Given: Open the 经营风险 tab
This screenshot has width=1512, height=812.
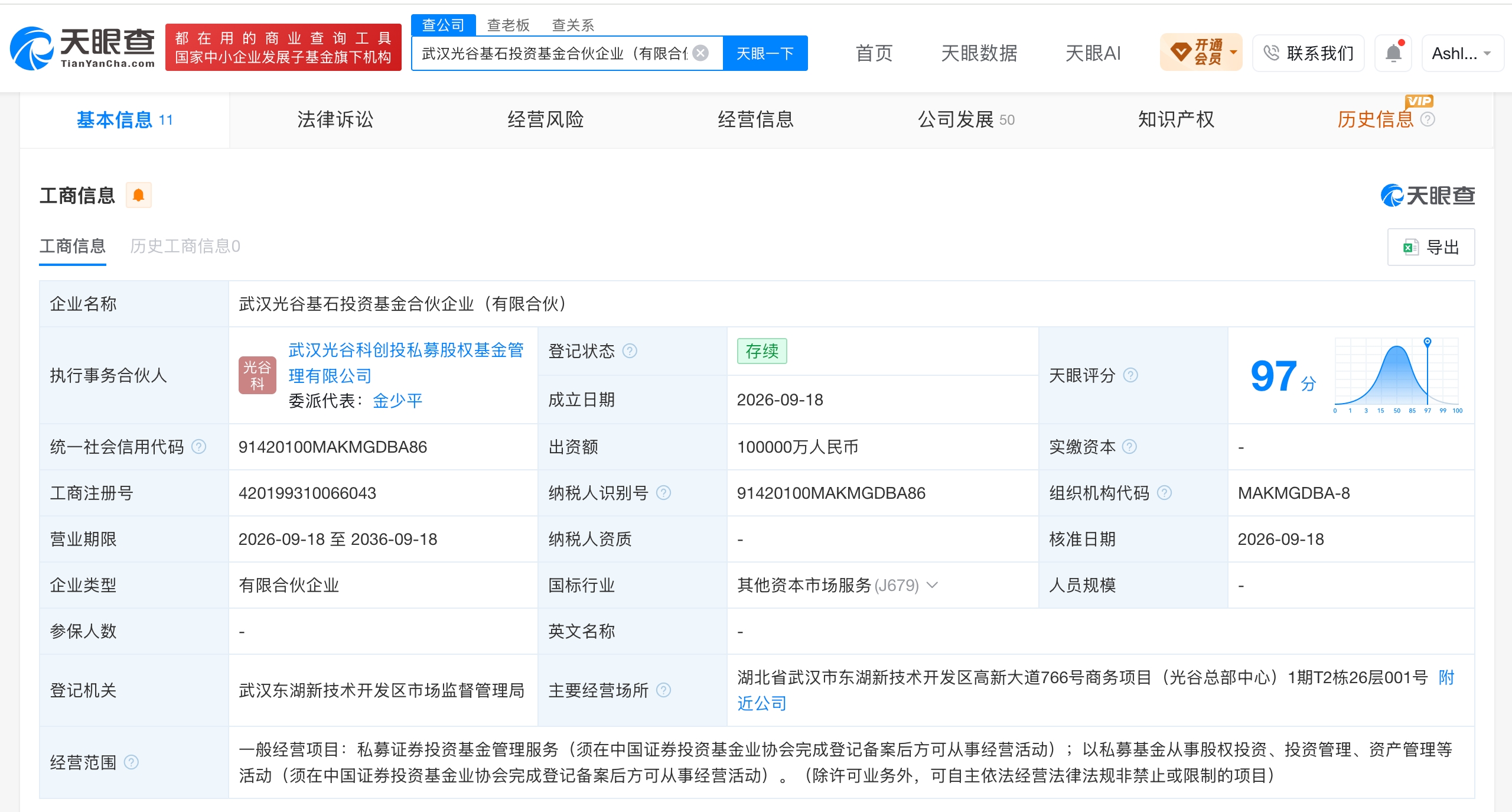Looking at the screenshot, I should click(545, 119).
